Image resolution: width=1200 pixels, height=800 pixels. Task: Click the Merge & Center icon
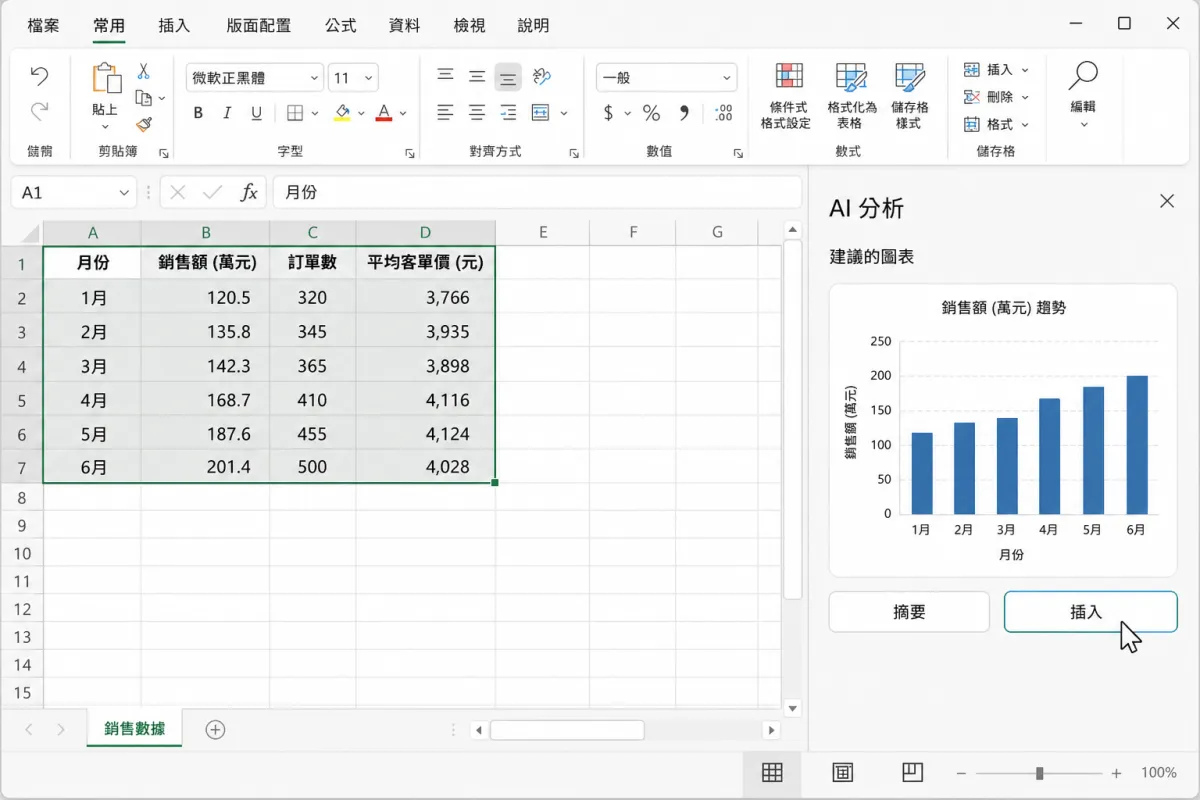click(541, 113)
